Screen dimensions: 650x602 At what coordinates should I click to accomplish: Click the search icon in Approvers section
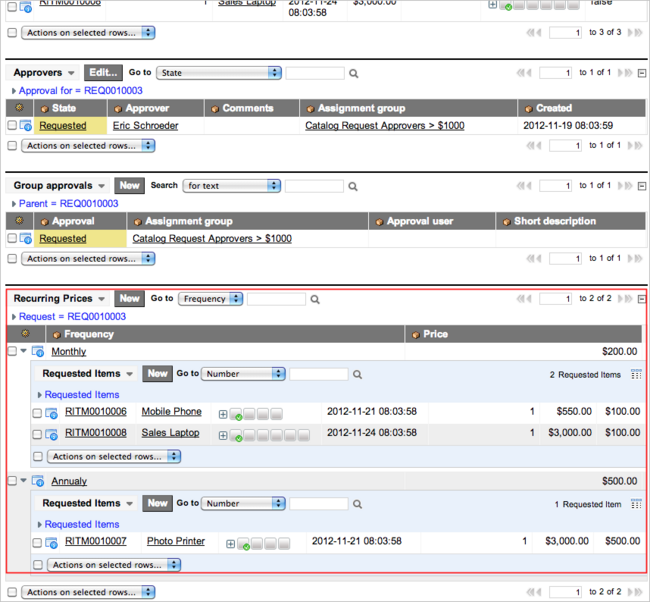353,73
